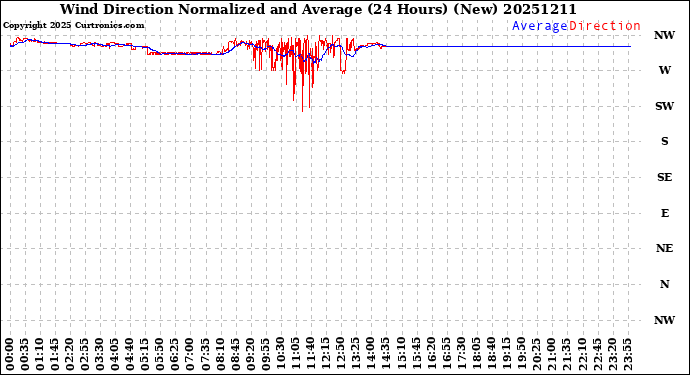The width and height of the screenshot is (690, 375).
Task: Click the time label '12:50'
Action: pos(340,355)
